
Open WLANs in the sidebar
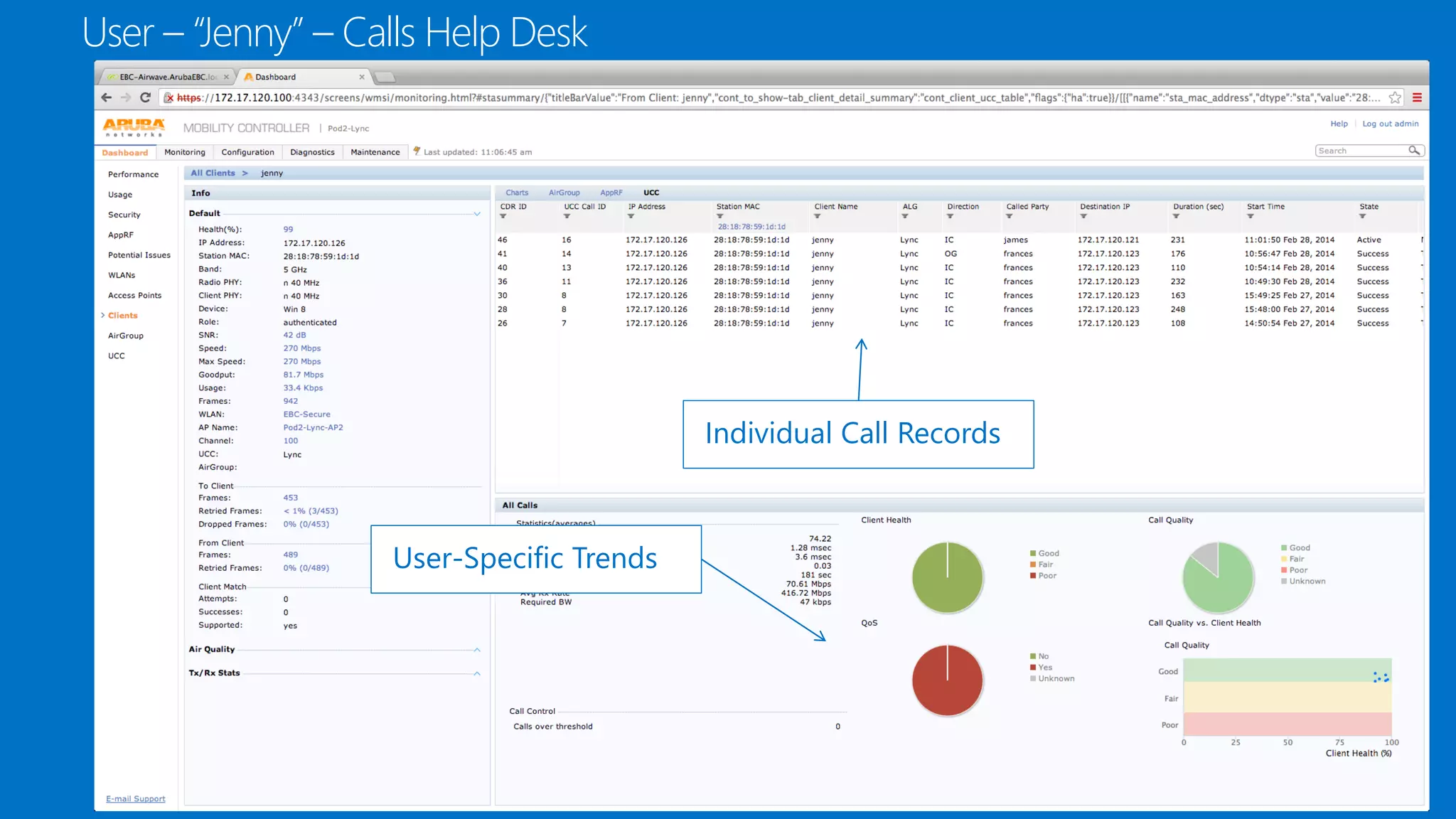pos(122,275)
